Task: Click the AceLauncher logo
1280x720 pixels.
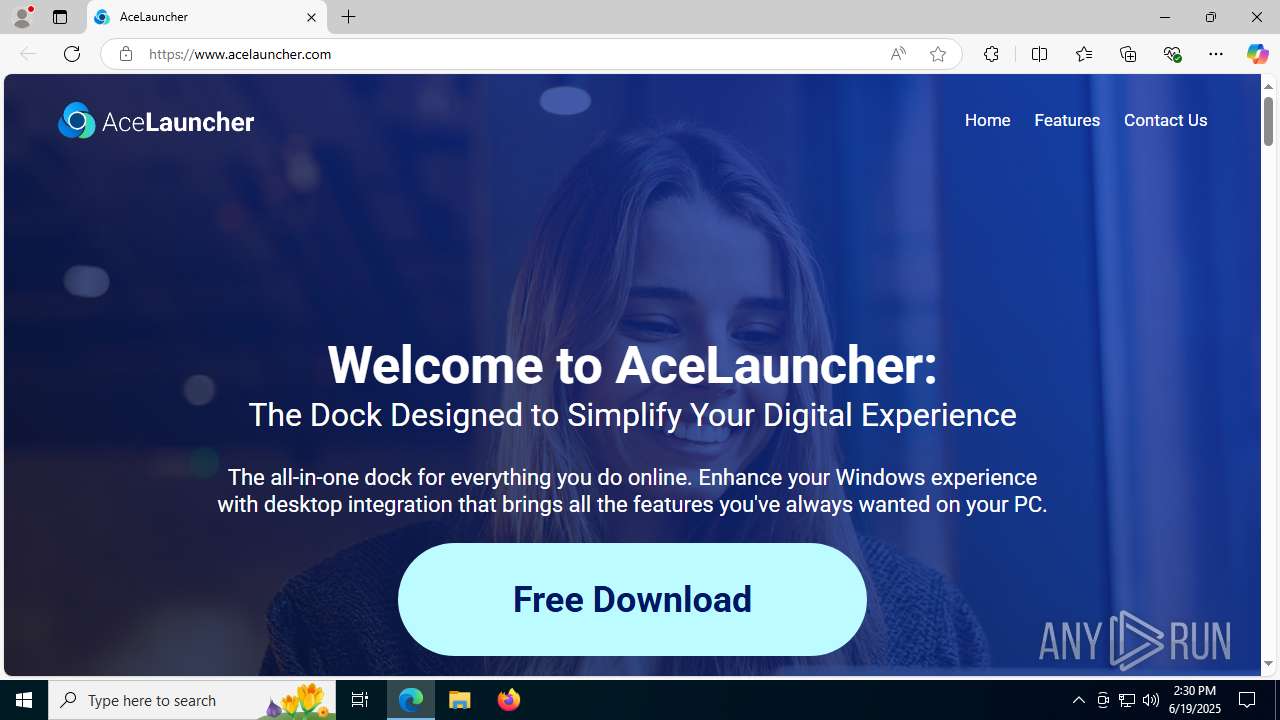Action: tap(156, 121)
